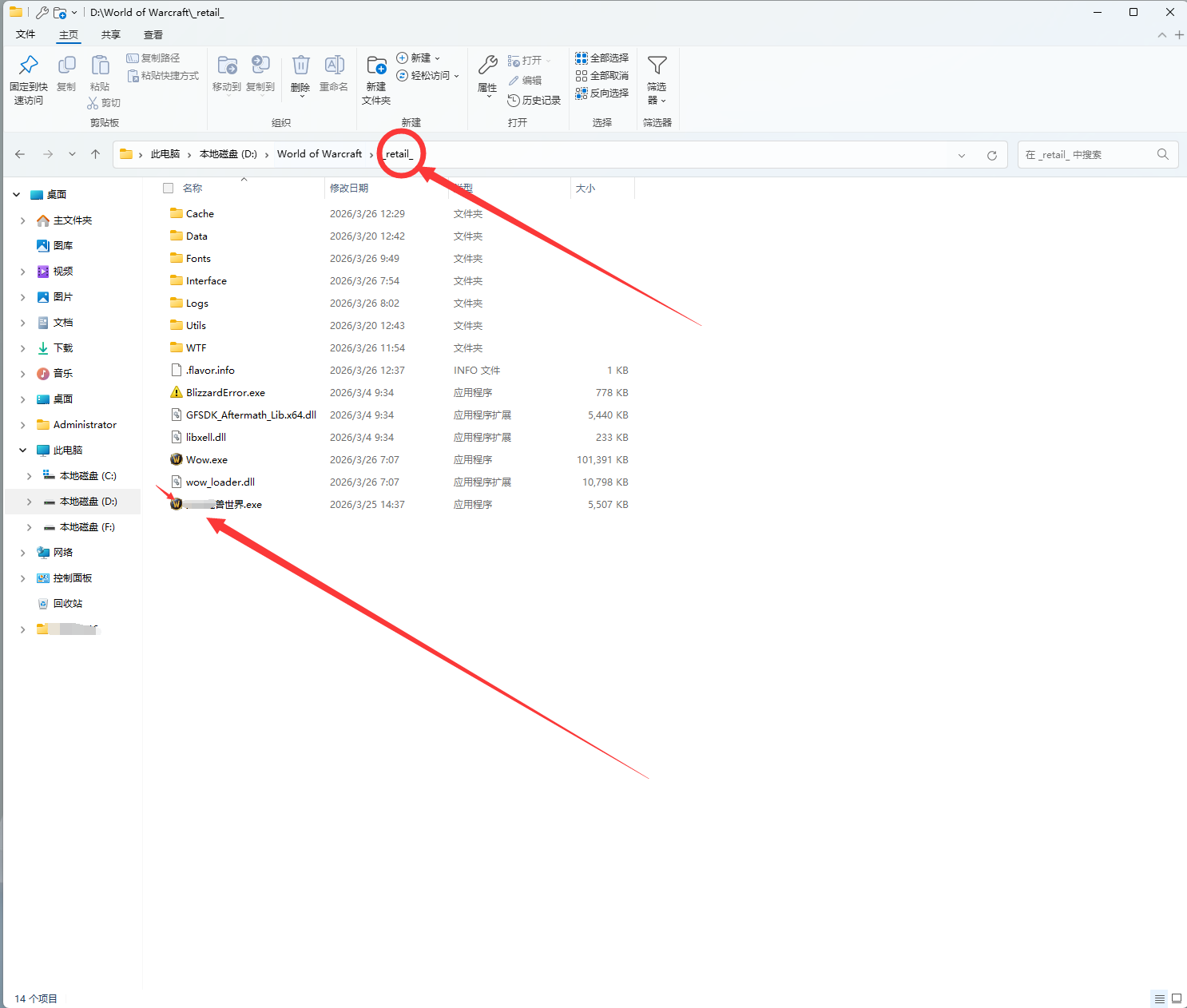Image resolution: width=1187 pixels, height=1008 pixels.
Task: Open the Share (共享) ribbon tab
Action: (x=110, y=35)
